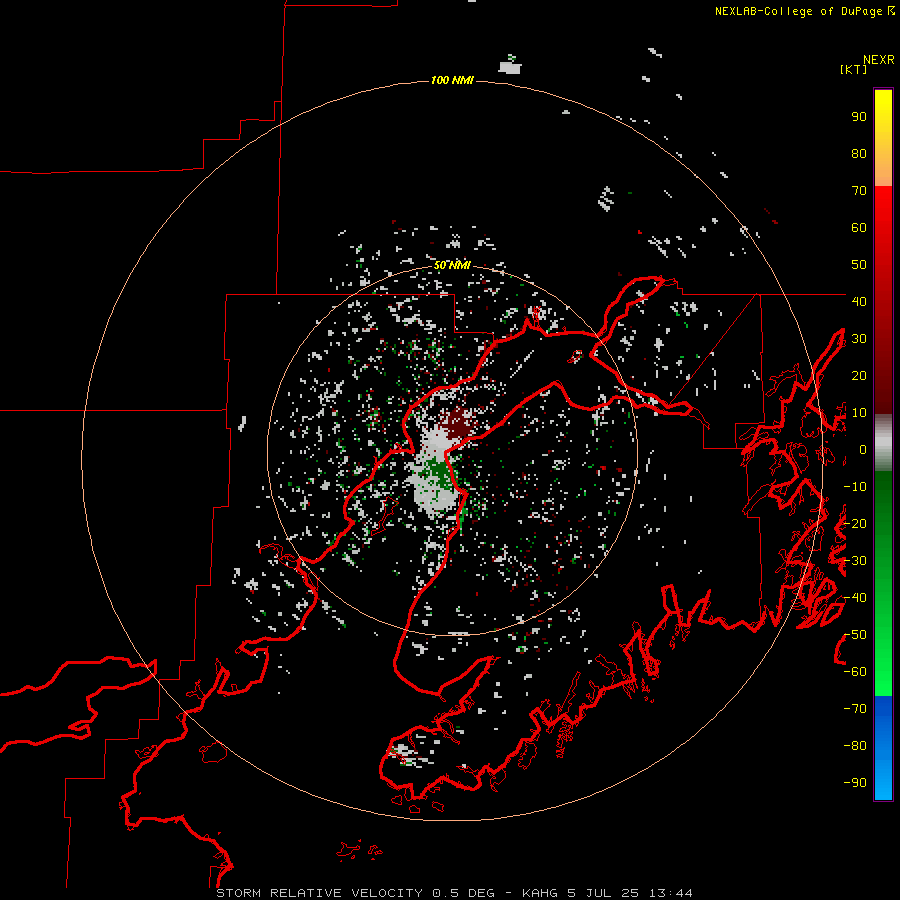Pick the red segment of the velocity color bar
900x900 pixels.
point(883,300)
